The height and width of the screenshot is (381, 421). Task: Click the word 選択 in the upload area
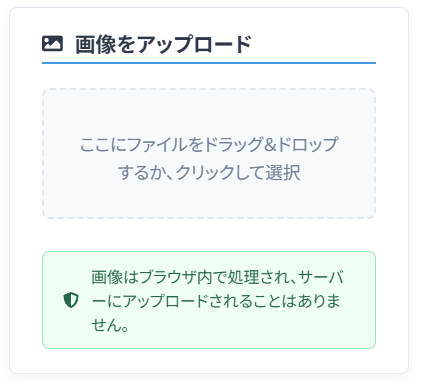pyautogui.click(x=283, y=172)
